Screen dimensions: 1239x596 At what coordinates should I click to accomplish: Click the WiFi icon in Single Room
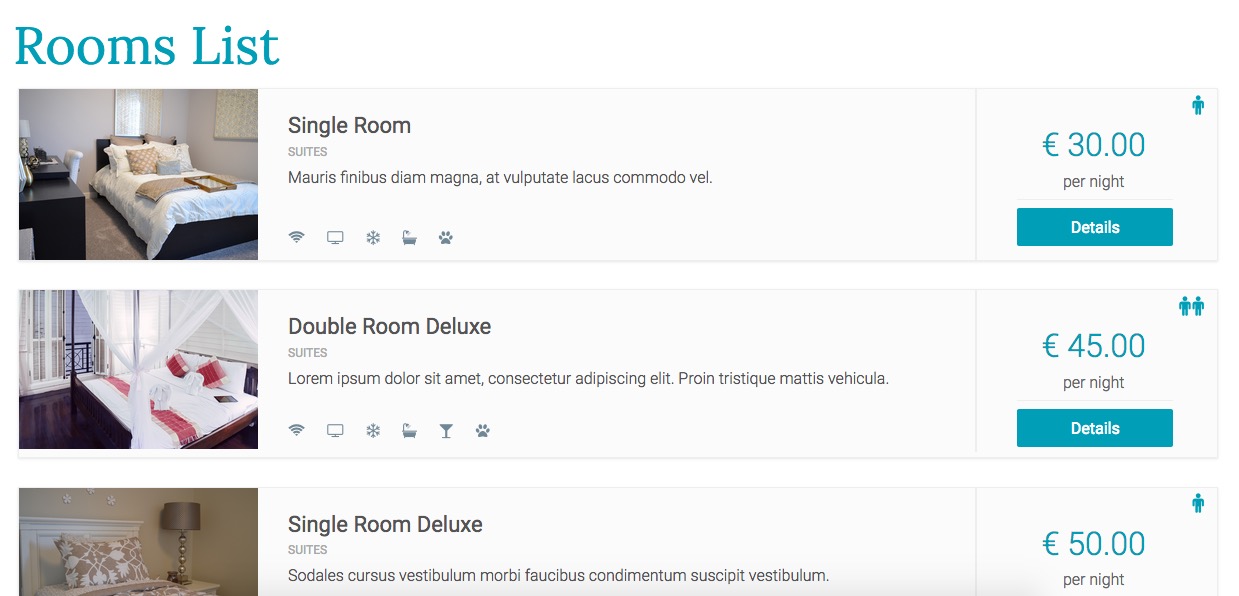point(296,238)
